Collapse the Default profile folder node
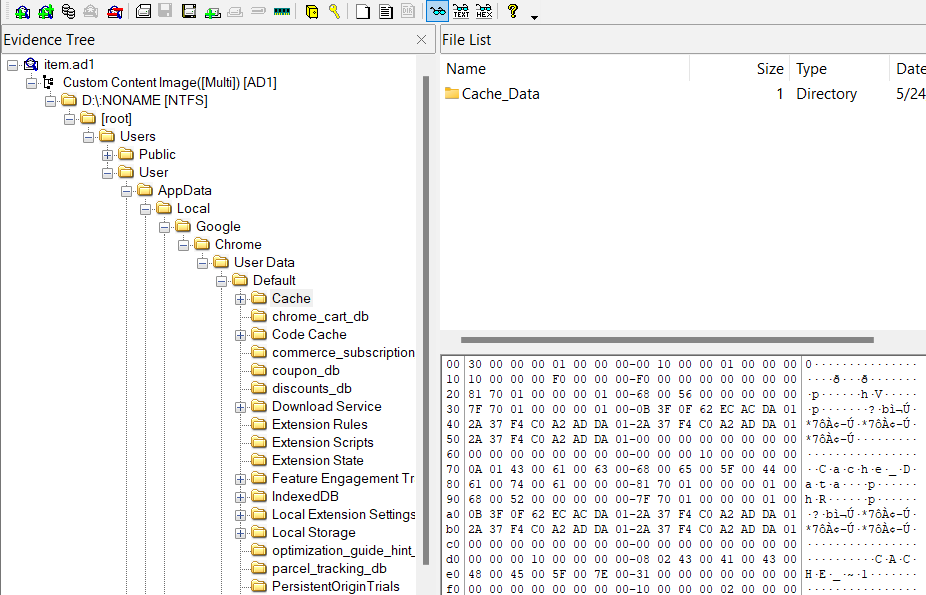Viewport: 926px width, 595px height. coord(221,281)
